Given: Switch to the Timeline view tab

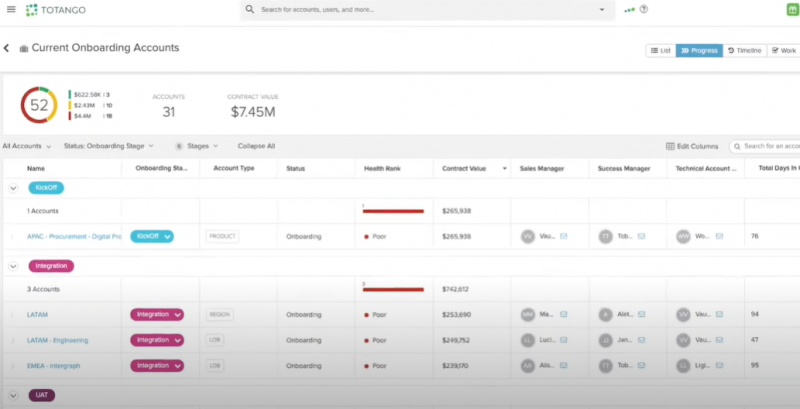Looking at the screenshot, I should (744, 50).
